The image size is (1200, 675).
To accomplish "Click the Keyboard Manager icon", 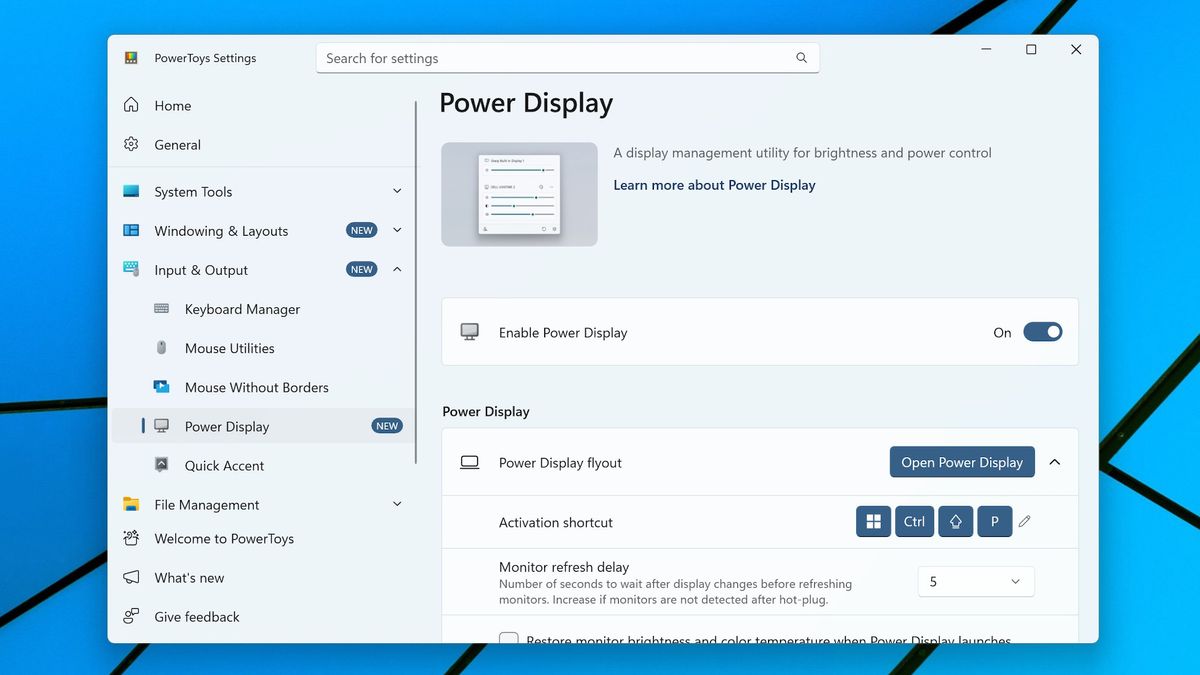I will coord(162,309).
